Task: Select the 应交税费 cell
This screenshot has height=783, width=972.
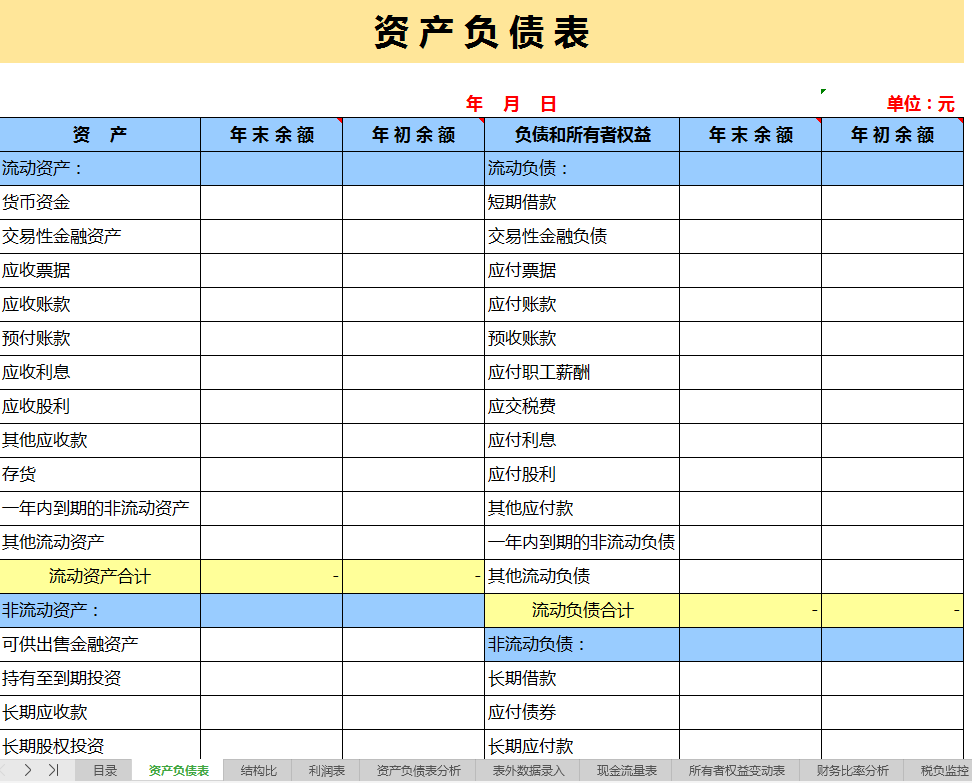Action: click(582, 407)
